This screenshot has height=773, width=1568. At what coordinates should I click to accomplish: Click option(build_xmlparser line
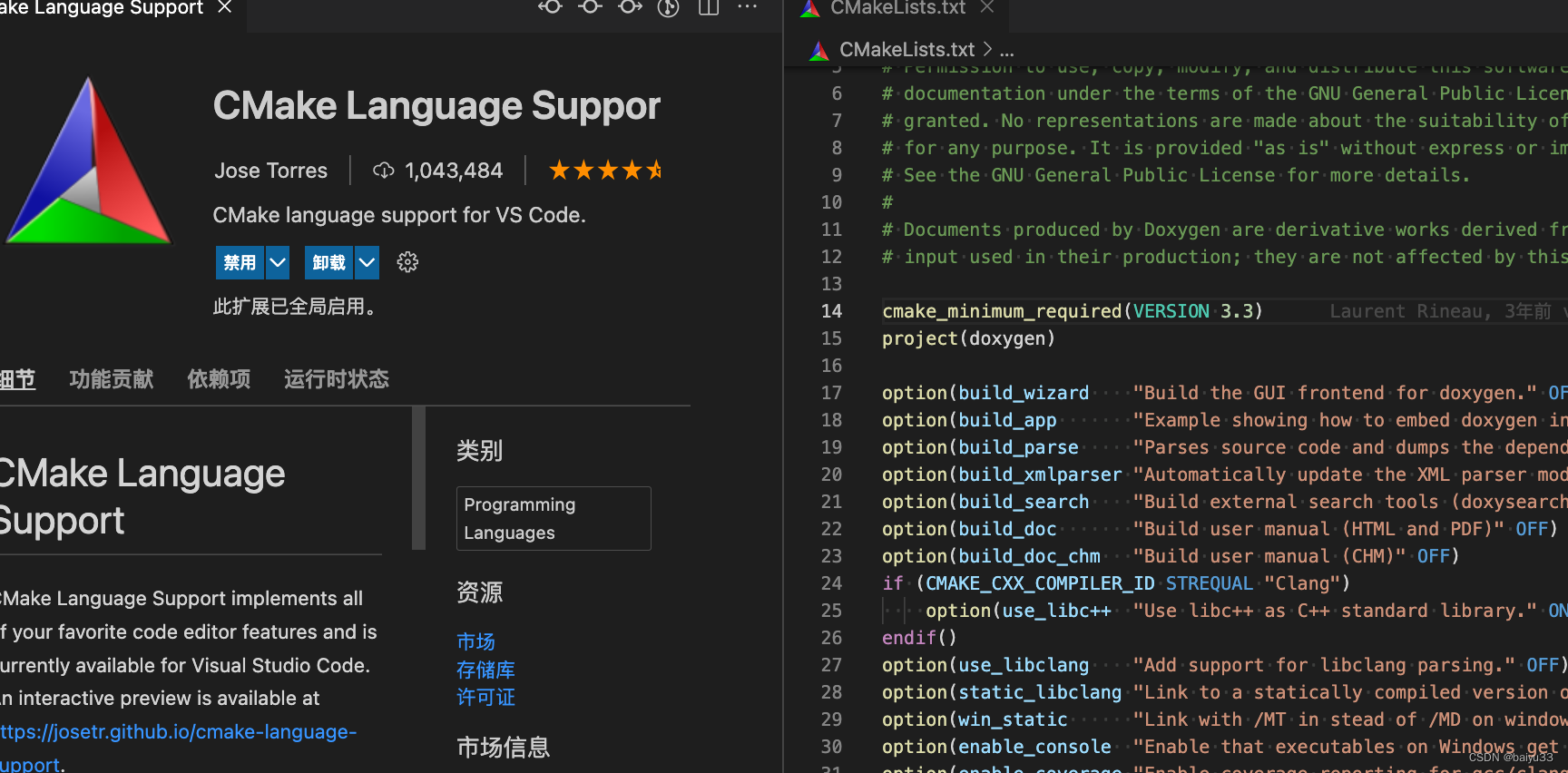(1224, 475)
